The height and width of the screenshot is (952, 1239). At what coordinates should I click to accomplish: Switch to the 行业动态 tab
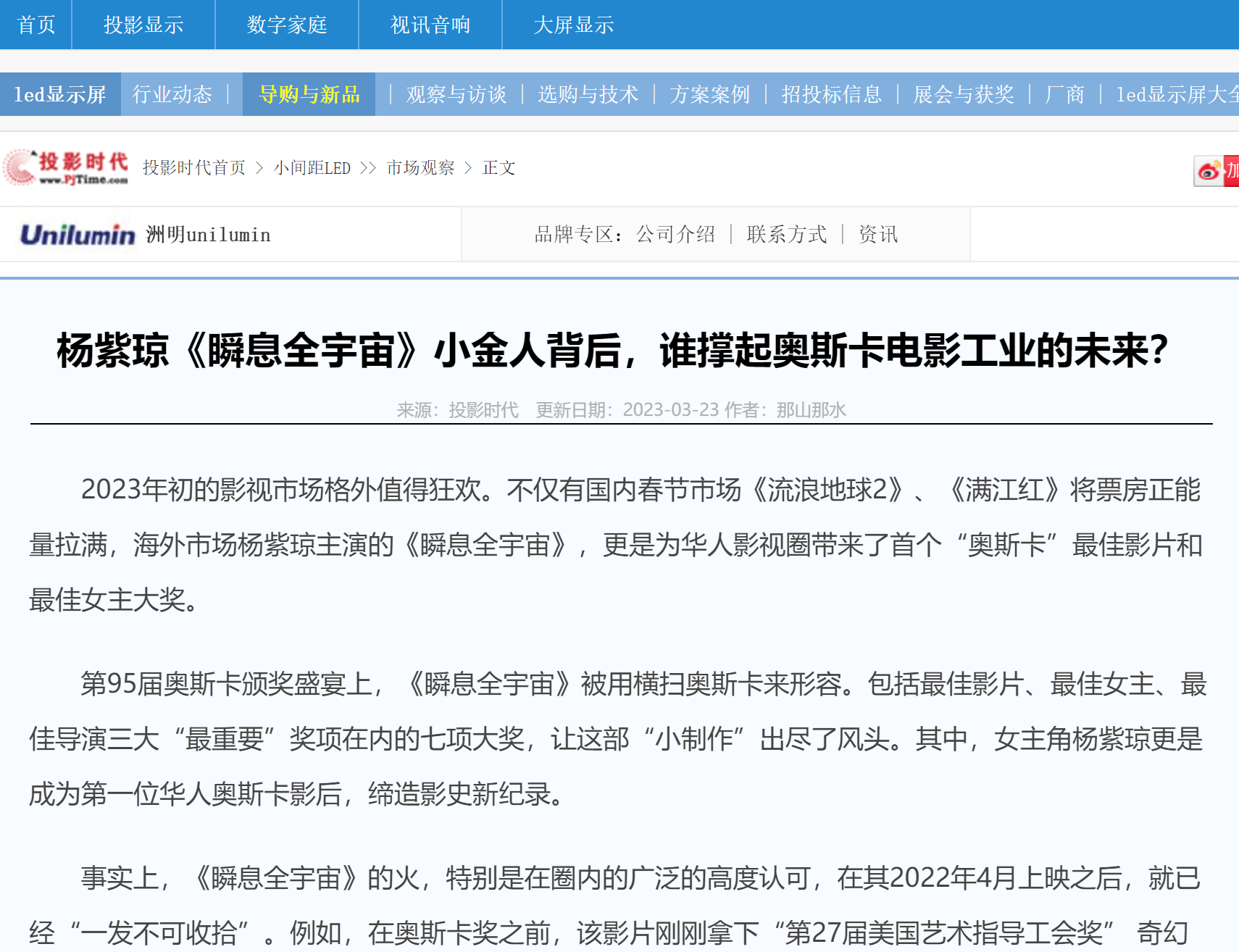coord(172,94)
